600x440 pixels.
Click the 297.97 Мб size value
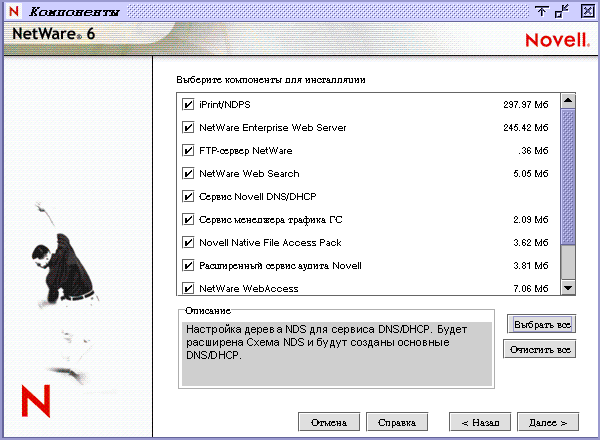[x=525, y=104]
